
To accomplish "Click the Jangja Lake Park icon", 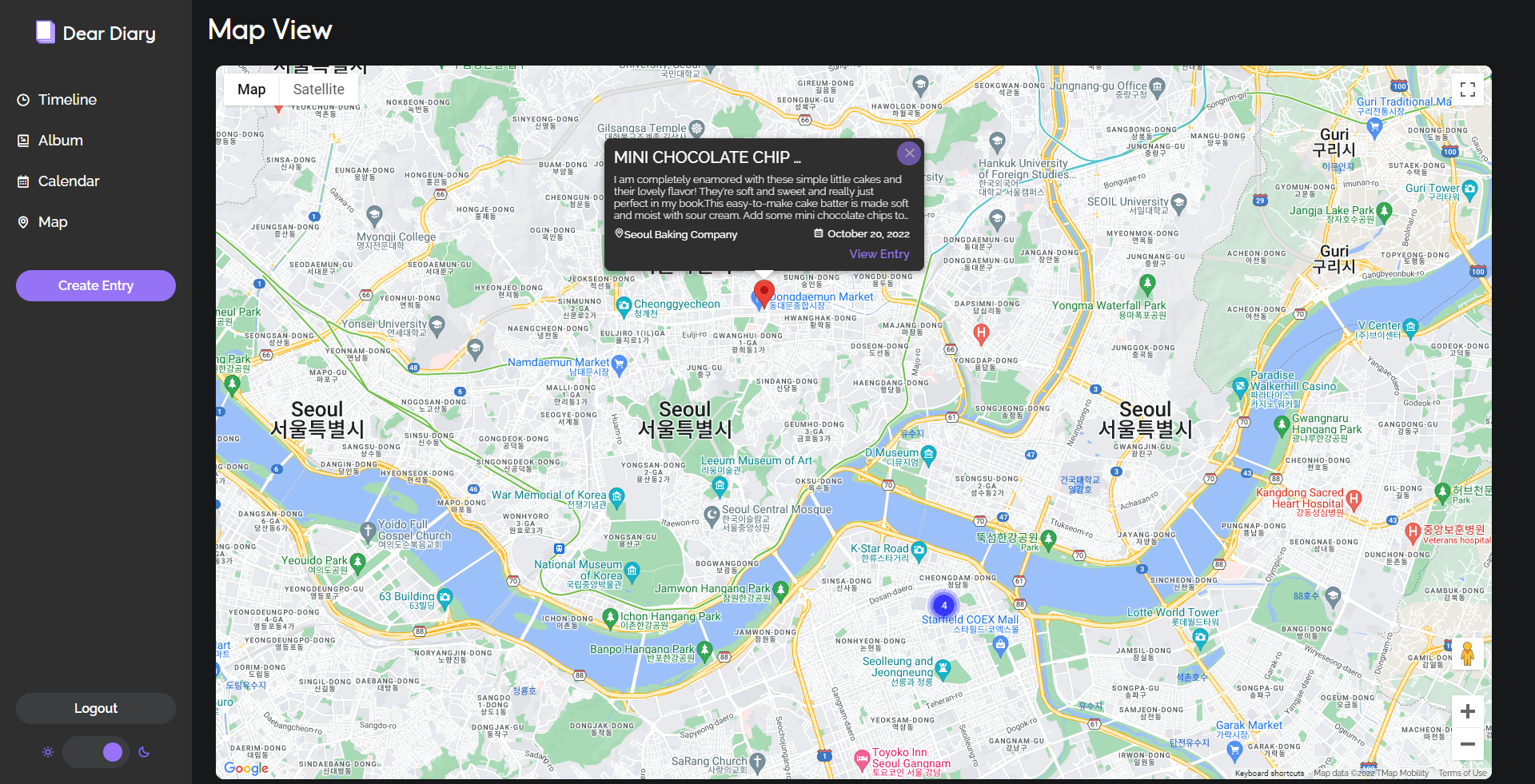I will point(1385,212).
